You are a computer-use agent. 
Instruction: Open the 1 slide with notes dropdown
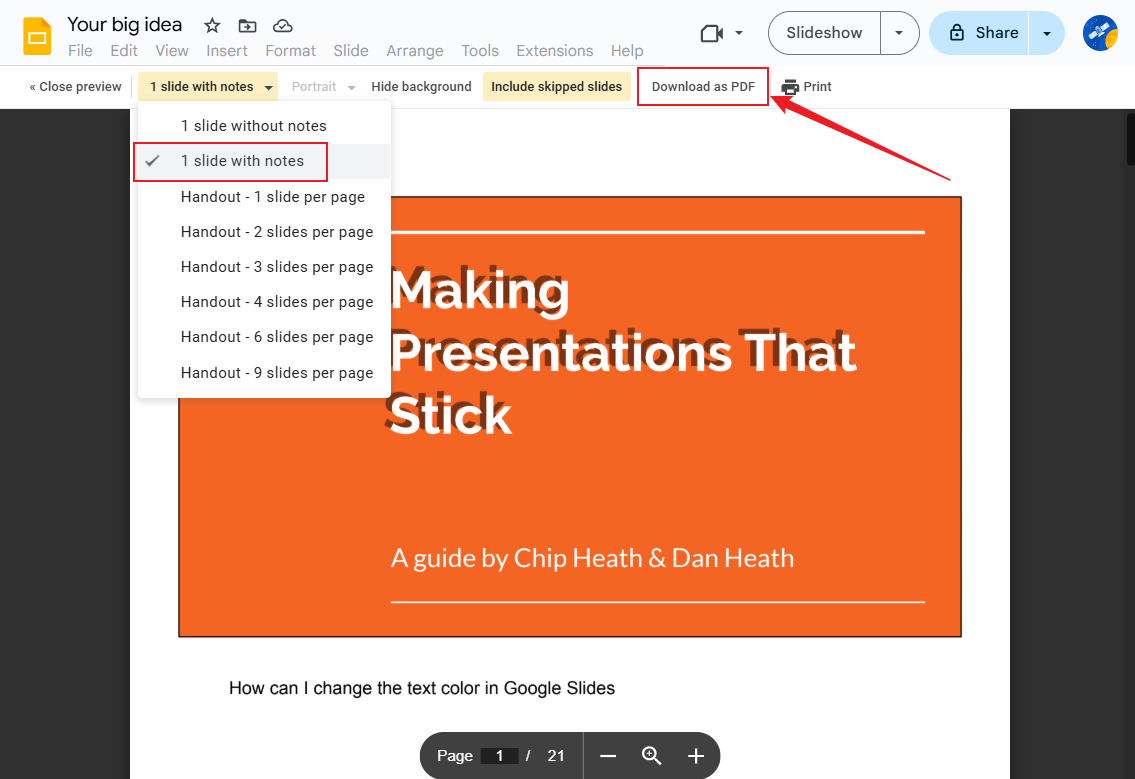(207, 86)
